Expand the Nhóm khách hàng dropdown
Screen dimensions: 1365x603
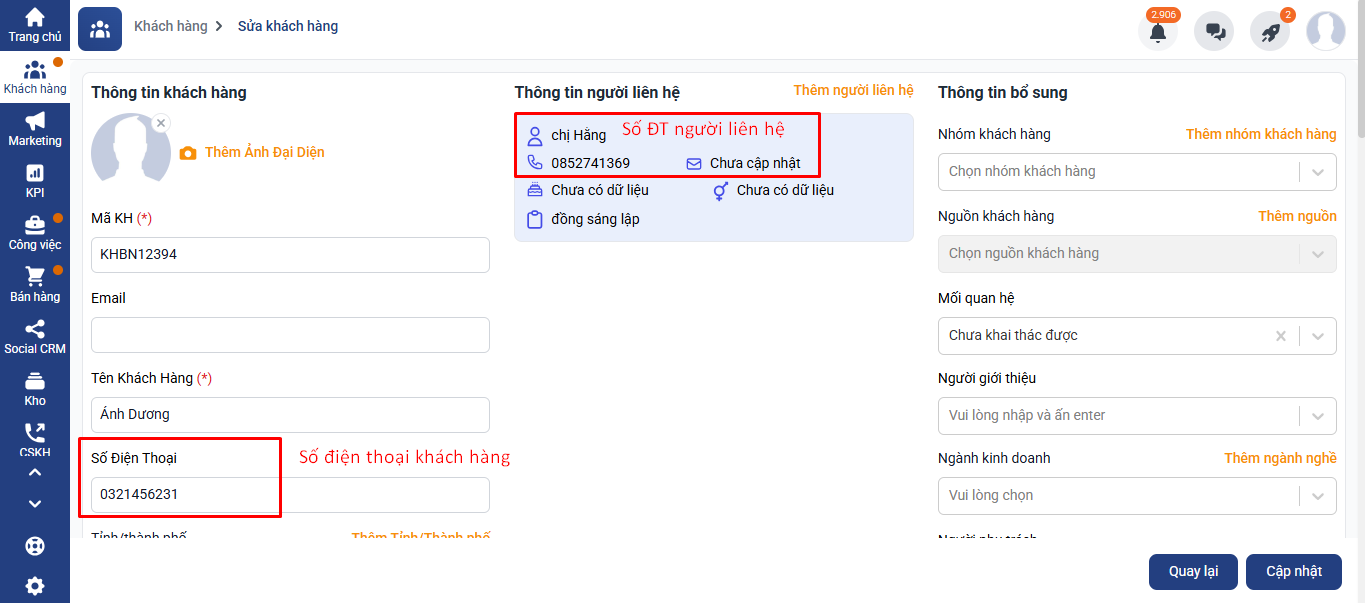tap(1318, 172)
